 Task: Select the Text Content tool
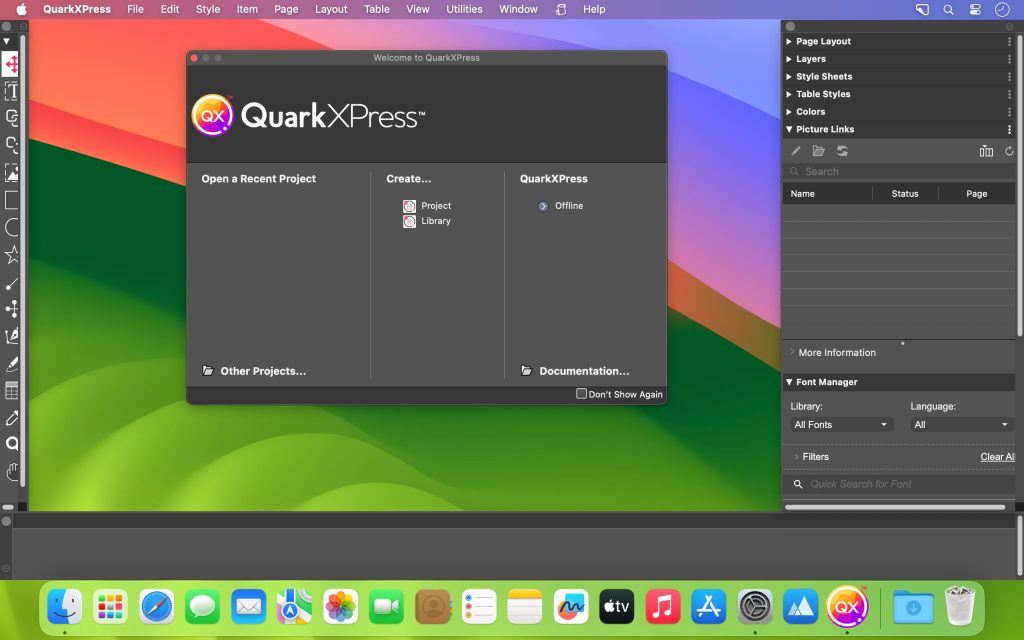coord(12,90)
